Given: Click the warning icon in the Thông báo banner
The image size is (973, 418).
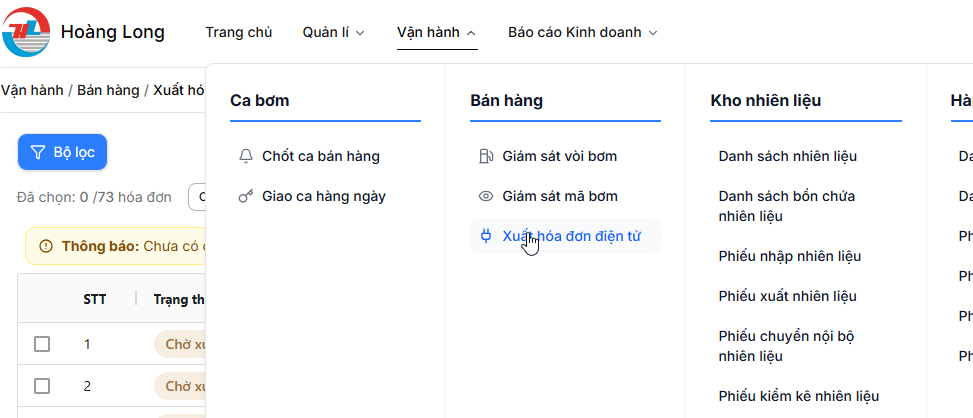Looking at the screenshot, I should [x=46, y=246].
